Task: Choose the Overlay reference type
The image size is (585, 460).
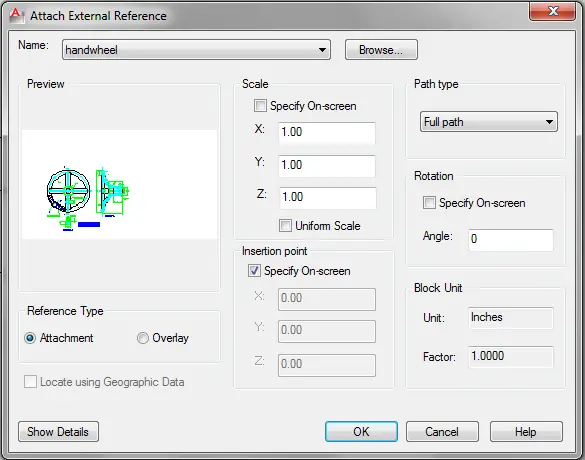Action: tap(143, 338)
